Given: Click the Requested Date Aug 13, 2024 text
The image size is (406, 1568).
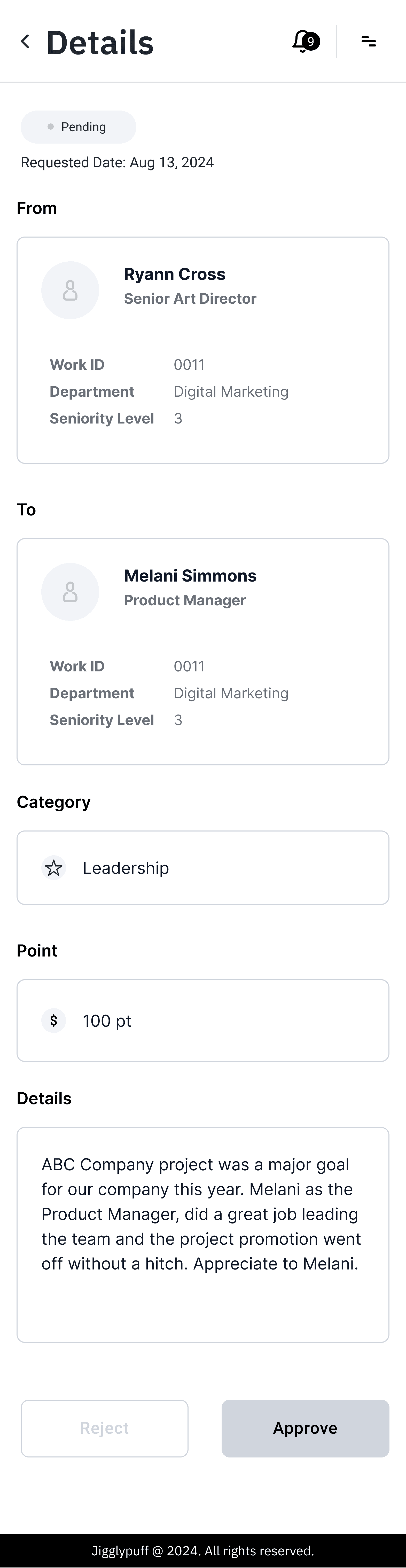Looking at the screenshot, I should (x=118, y=162).
